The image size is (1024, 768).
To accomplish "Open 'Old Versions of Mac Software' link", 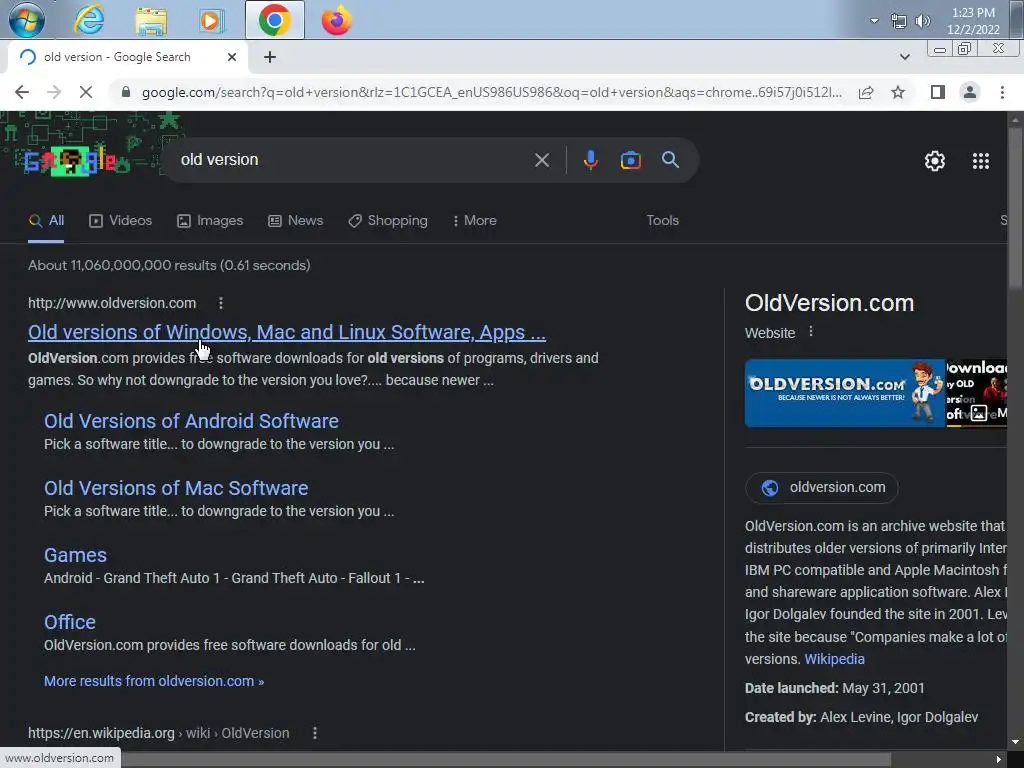I will (x=176, y=488).
